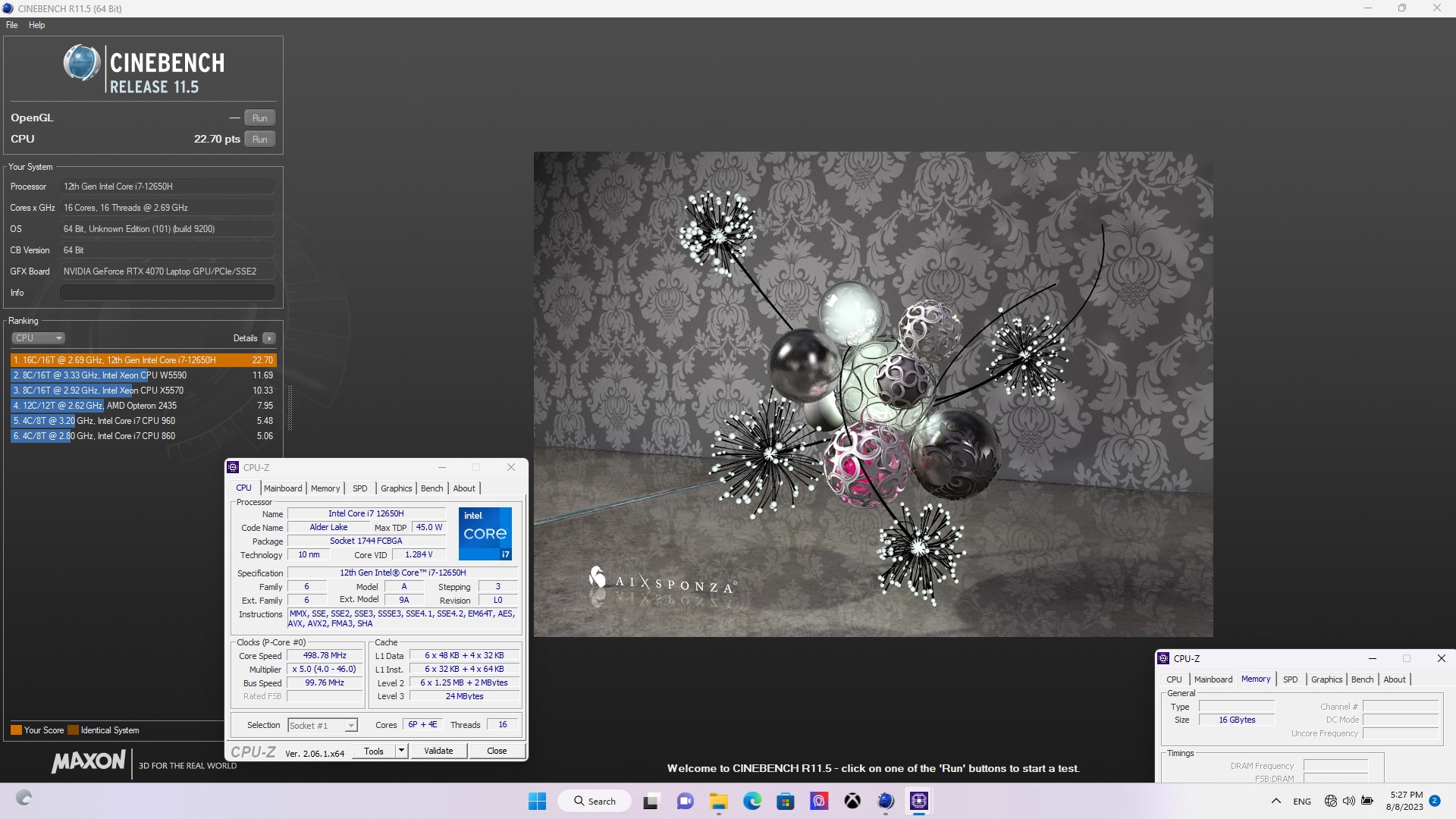The width and height of the screenshot is (1456, 819).
Task: Click the Tools button in CPU-Z
Action: pyautogui.click(x=374, y=752)
